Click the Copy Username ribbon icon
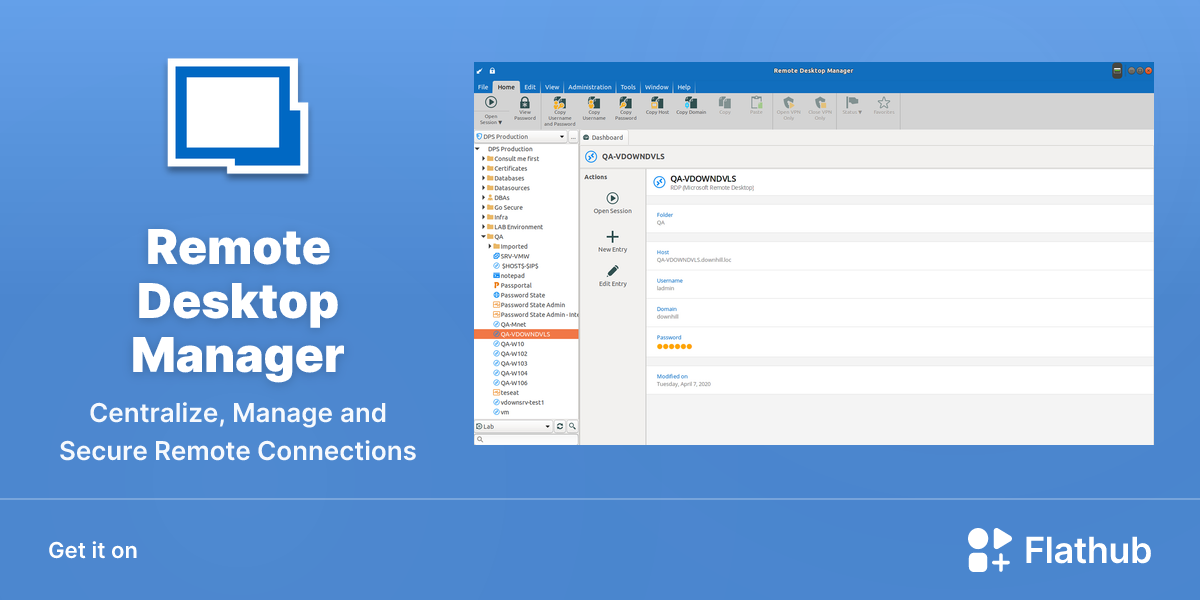This screenshot has height=600, width=1200. pos(594,102)
